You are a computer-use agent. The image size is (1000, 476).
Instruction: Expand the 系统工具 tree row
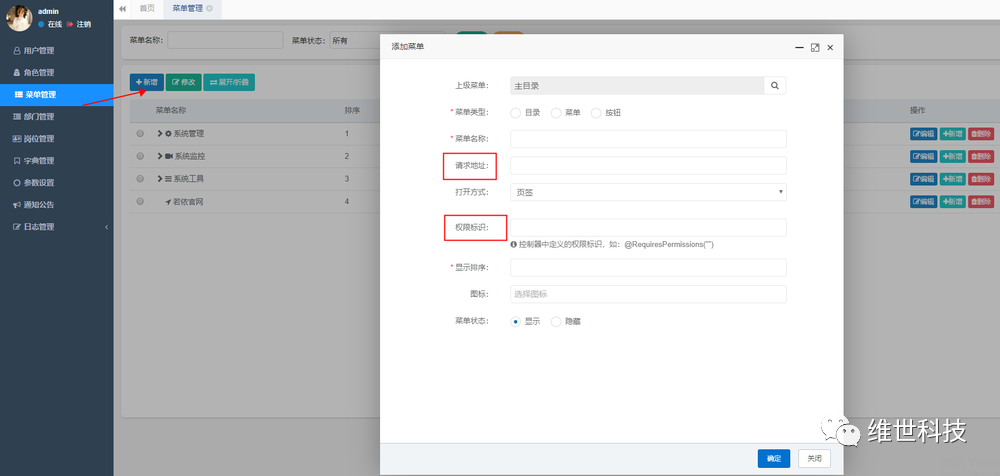(x=160, y=179)
